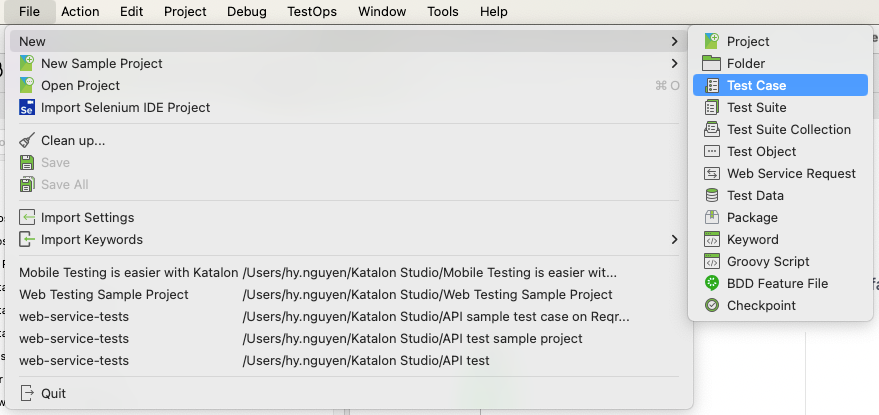
Task: Open the Tools menu
Action: (443, 11)
